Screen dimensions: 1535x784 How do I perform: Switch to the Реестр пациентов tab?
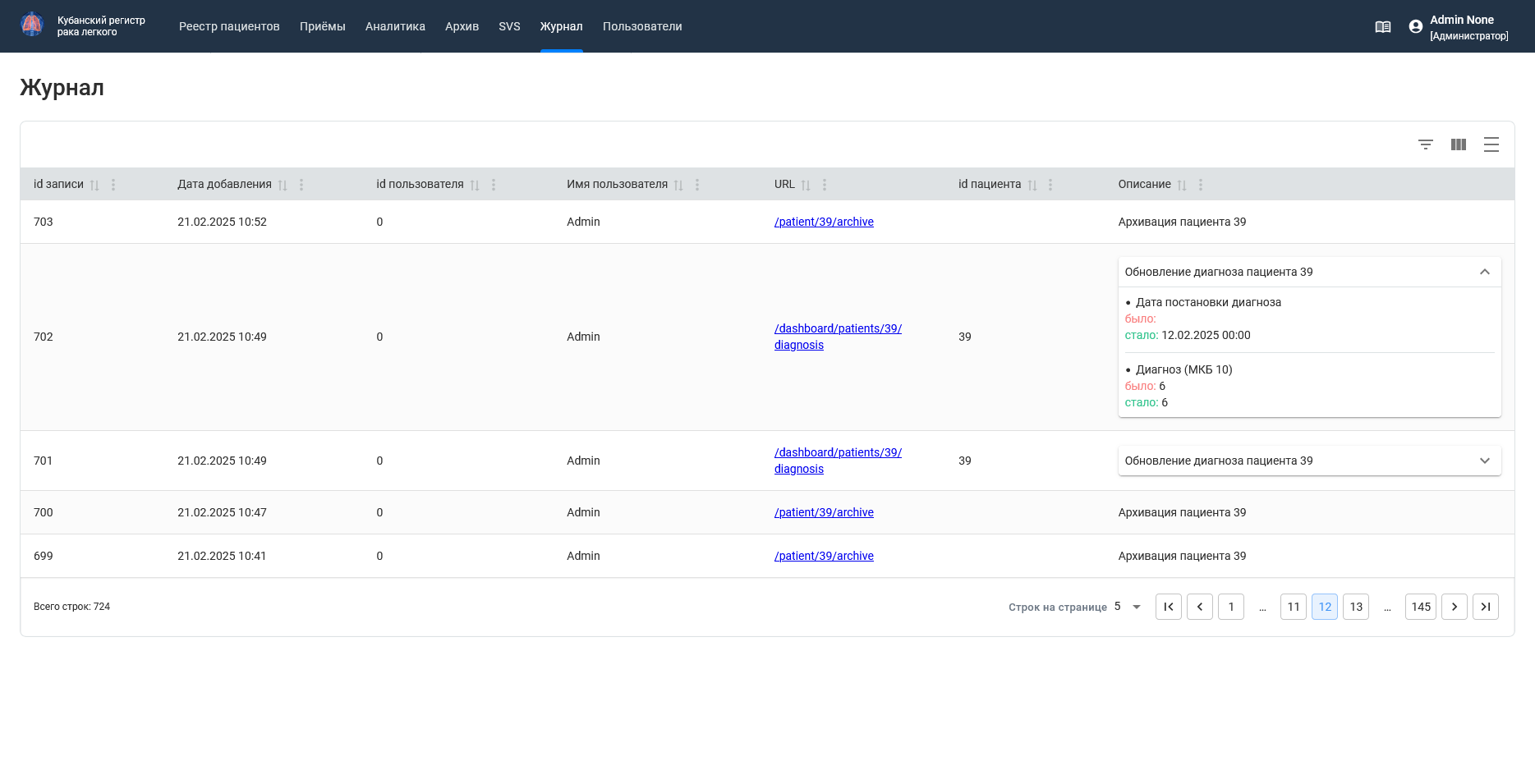click(x=229, y=26)
